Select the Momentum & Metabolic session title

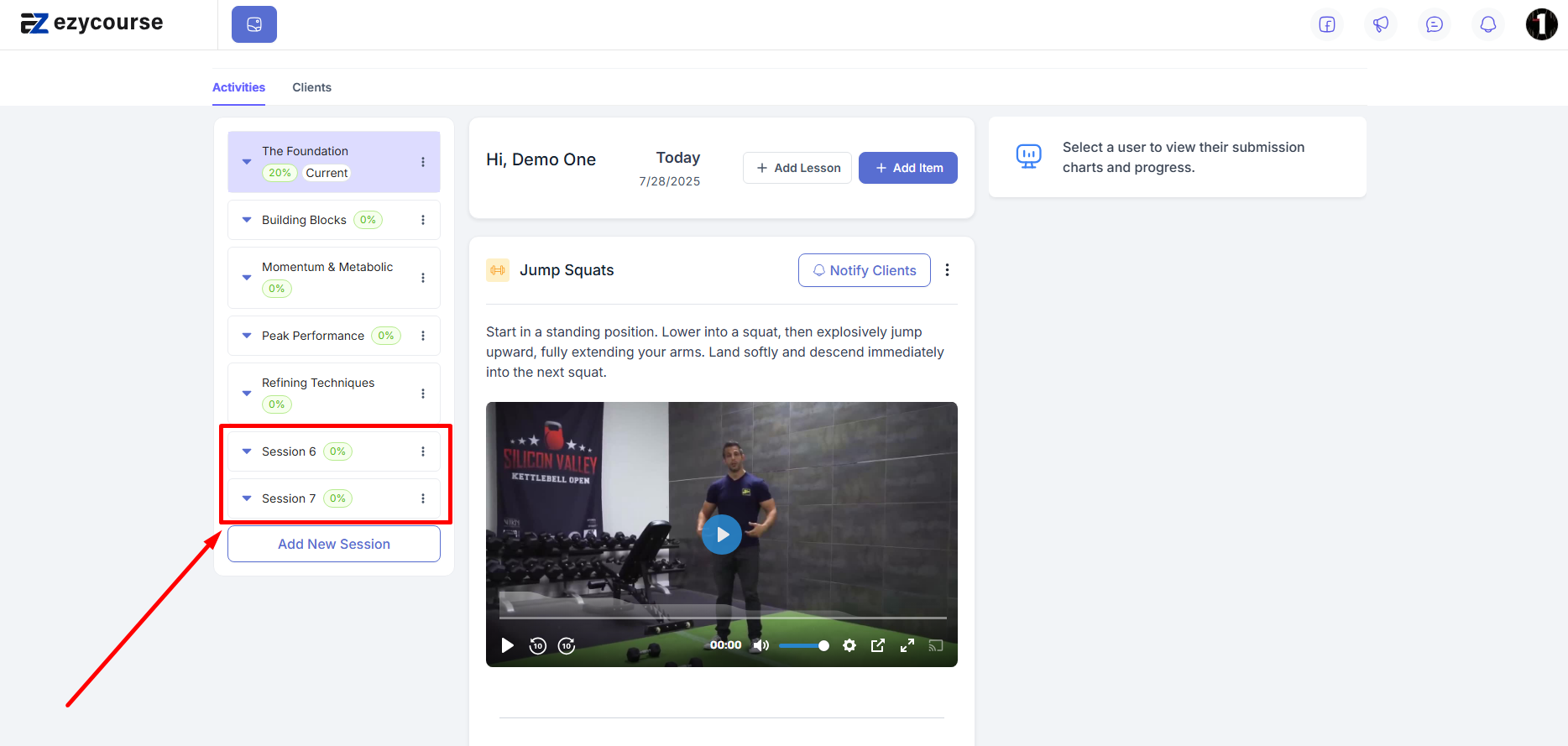click(327, 267)
